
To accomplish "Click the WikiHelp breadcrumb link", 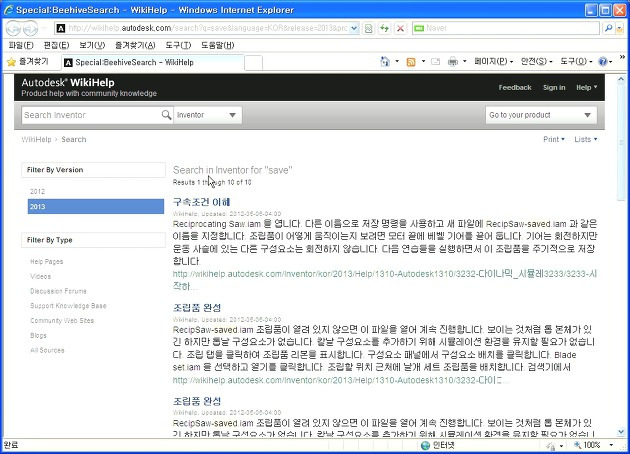I will pos(36,139).
